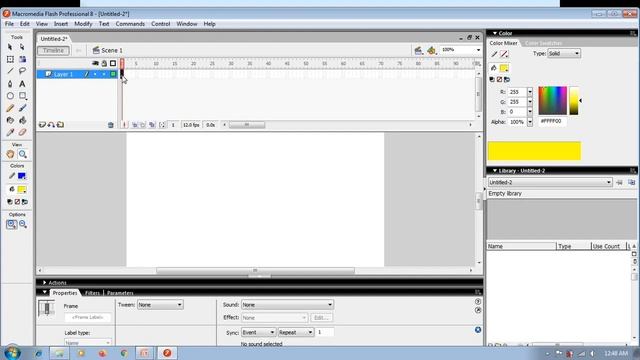Select the Line tool
640x360 pixels.
pos(10,71)
